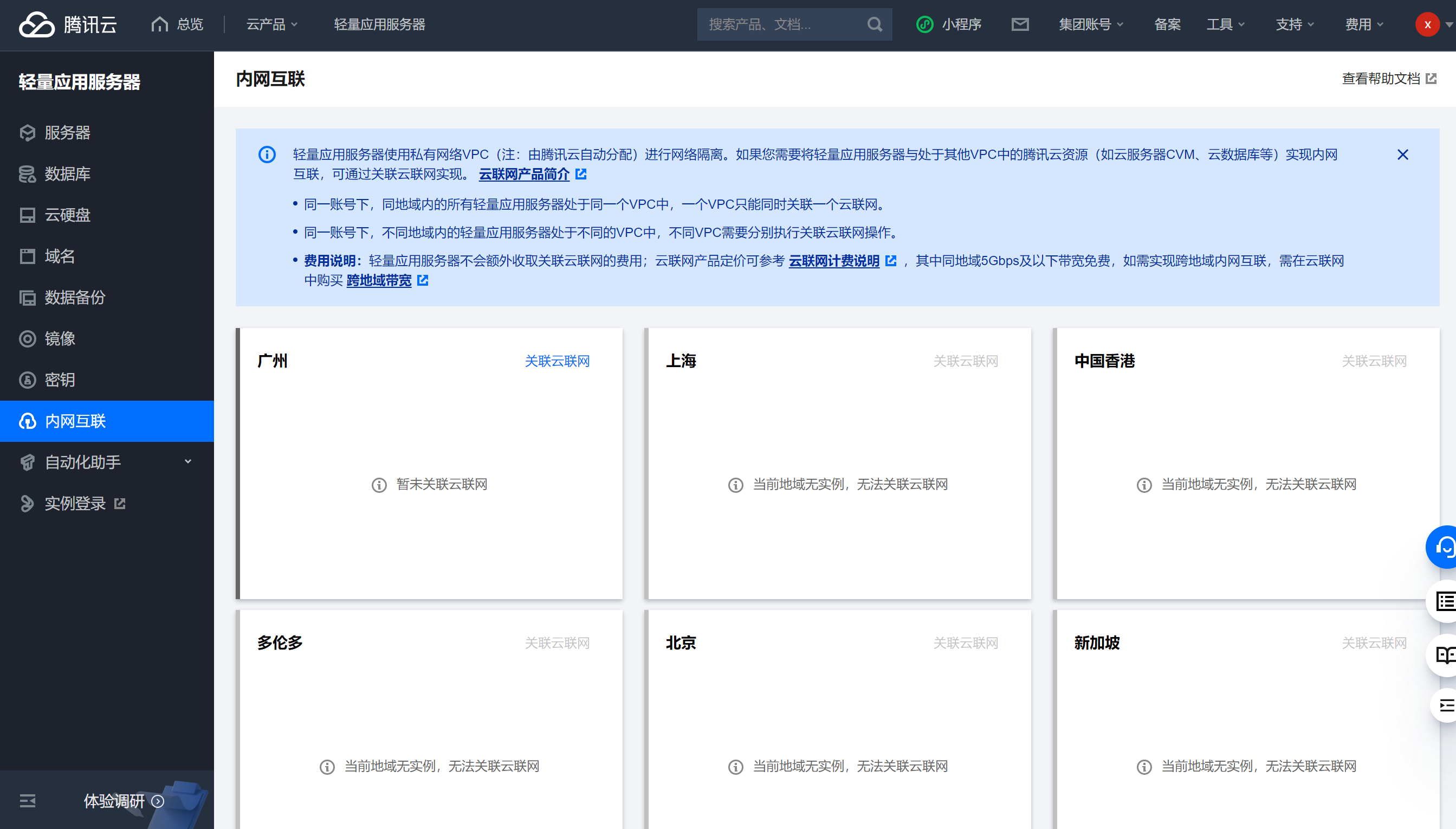1456x829 pixels.
Task: Click the 费用说明 bold label
Action: pyautogui.click(x=333, y=261)
